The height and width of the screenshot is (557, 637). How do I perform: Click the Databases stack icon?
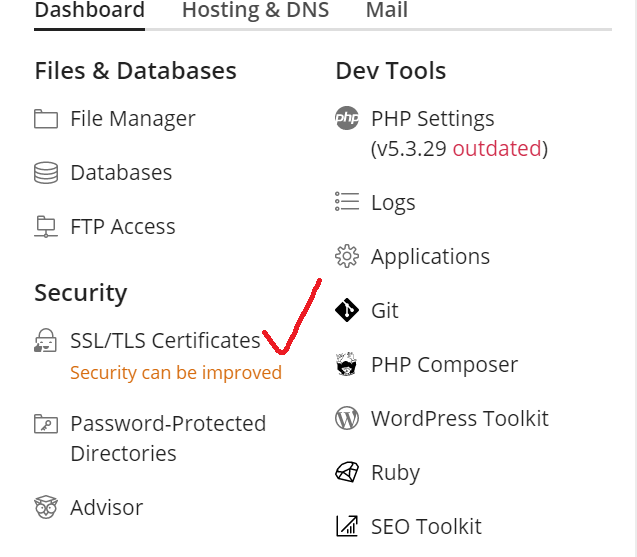(x=46, y=173)
